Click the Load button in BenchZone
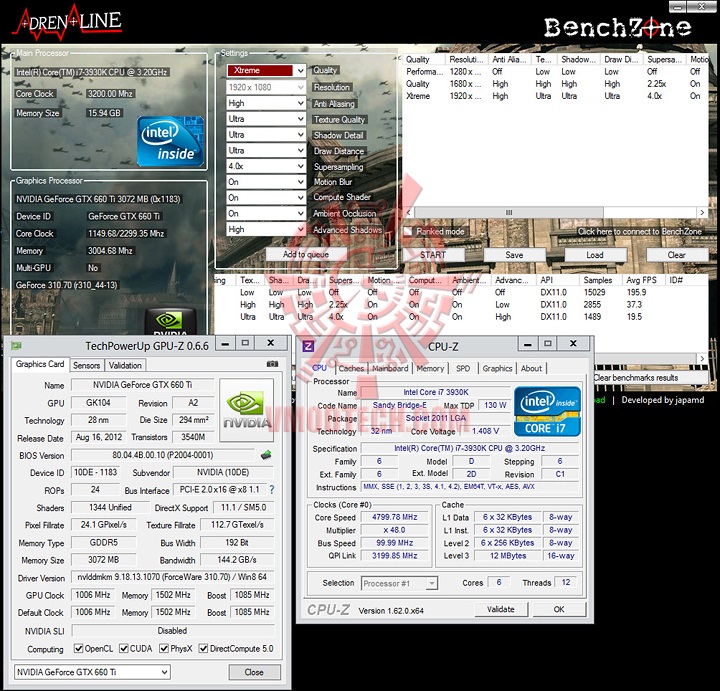Image resolution: width=720 pixels, height=691 pixels. point(595,255)
